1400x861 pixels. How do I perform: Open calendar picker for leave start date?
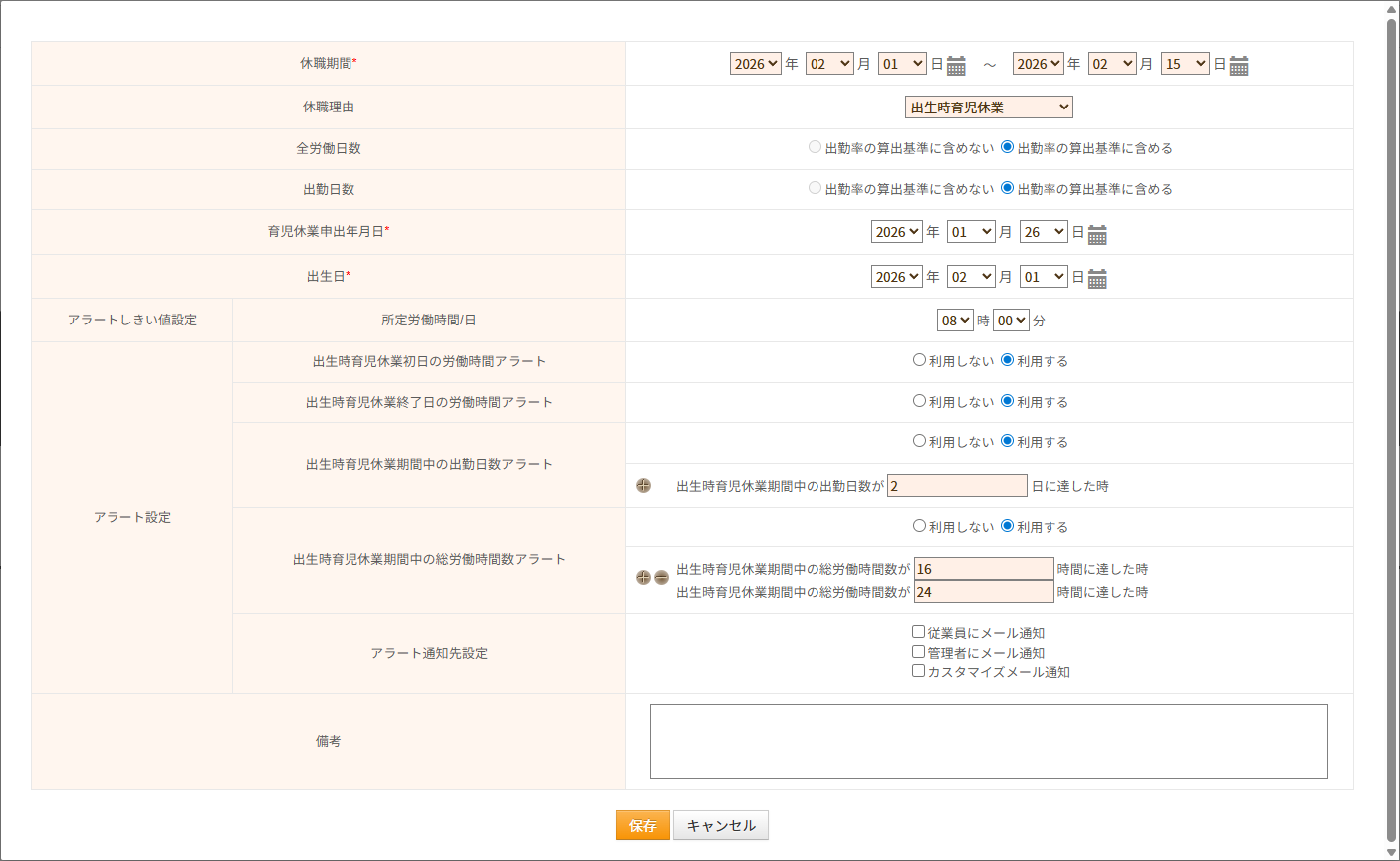(x=956, y=66)
